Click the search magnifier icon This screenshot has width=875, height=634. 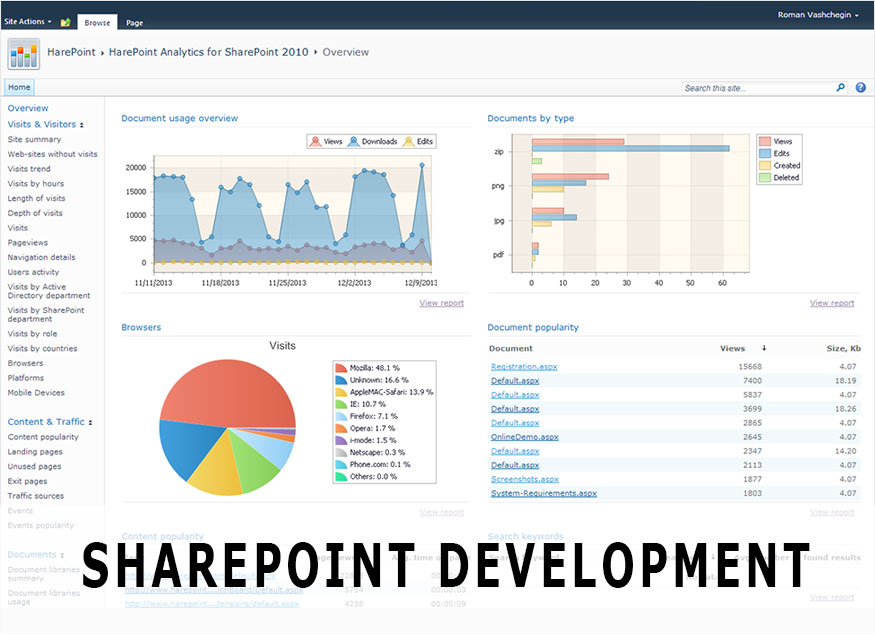(840, 88)
